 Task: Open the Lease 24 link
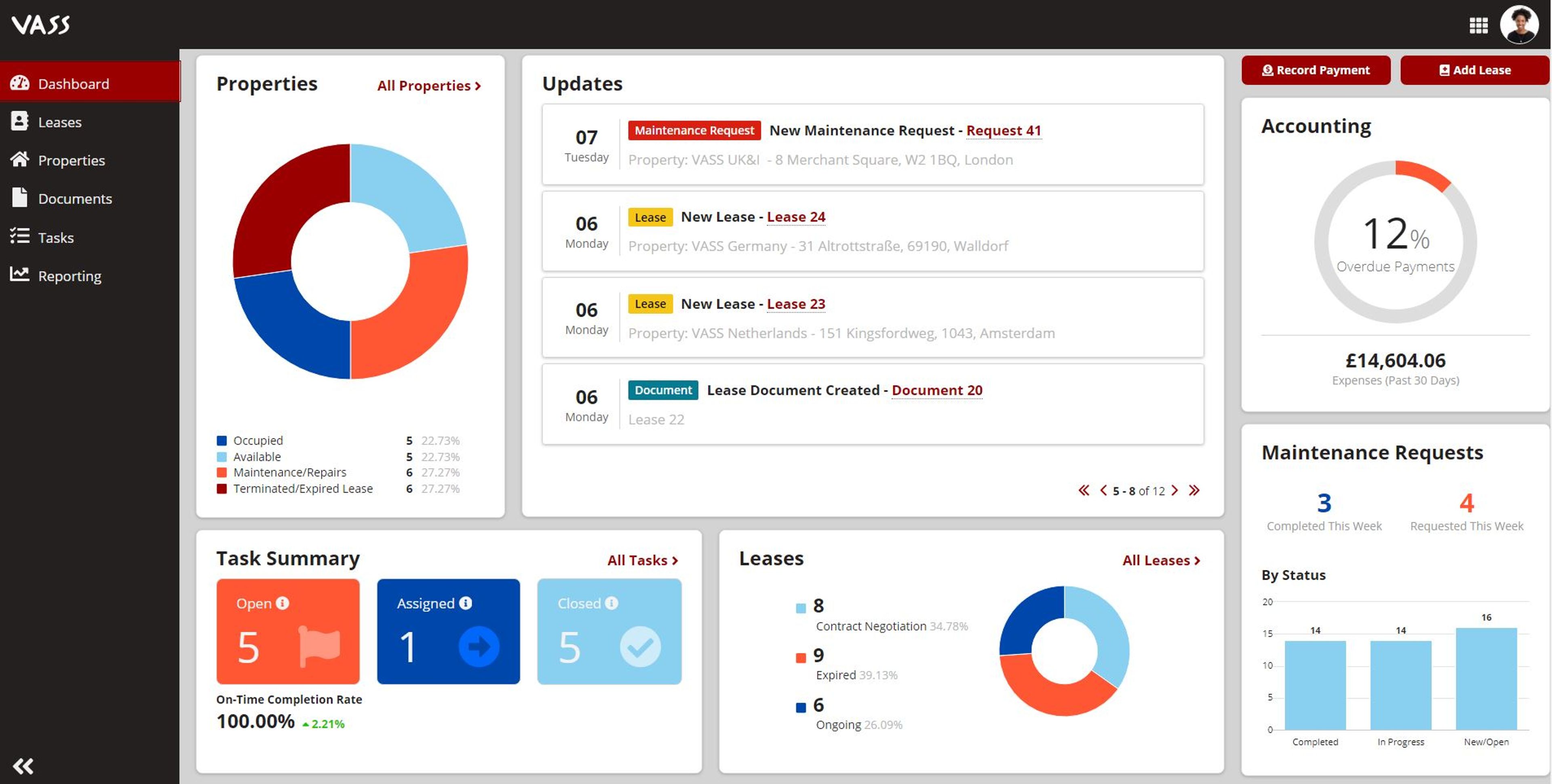pos(796,217)
